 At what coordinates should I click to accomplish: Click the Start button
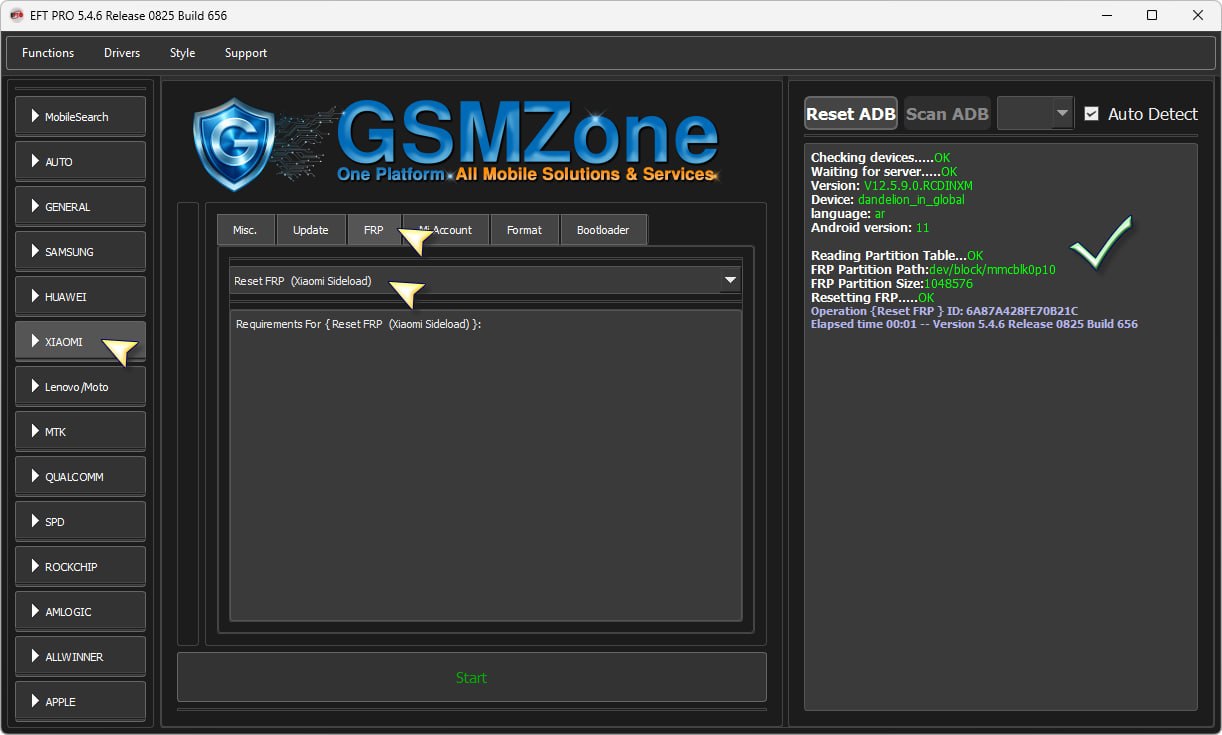[471, 677]
